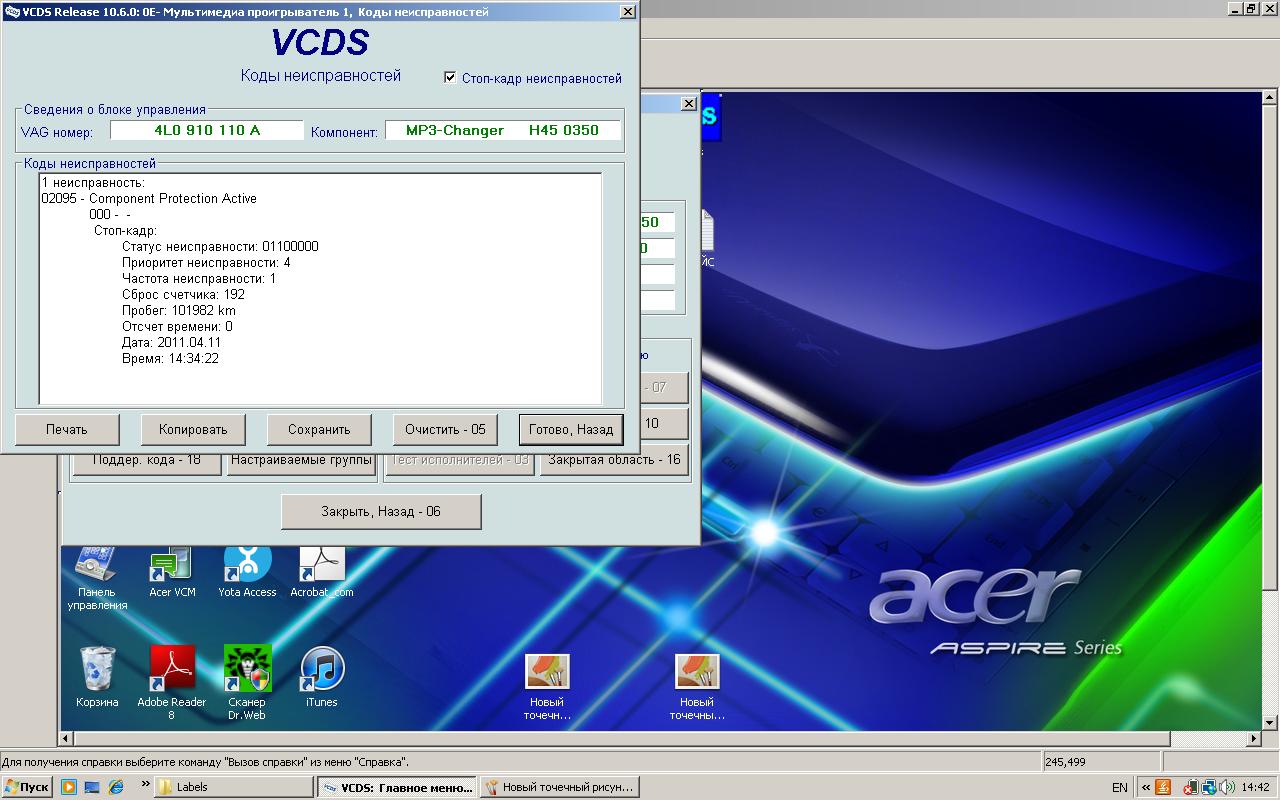Viewport: 1280px width, 800px height.
Task: Expand hidden system tray icons arrow
Action: 1144,787
